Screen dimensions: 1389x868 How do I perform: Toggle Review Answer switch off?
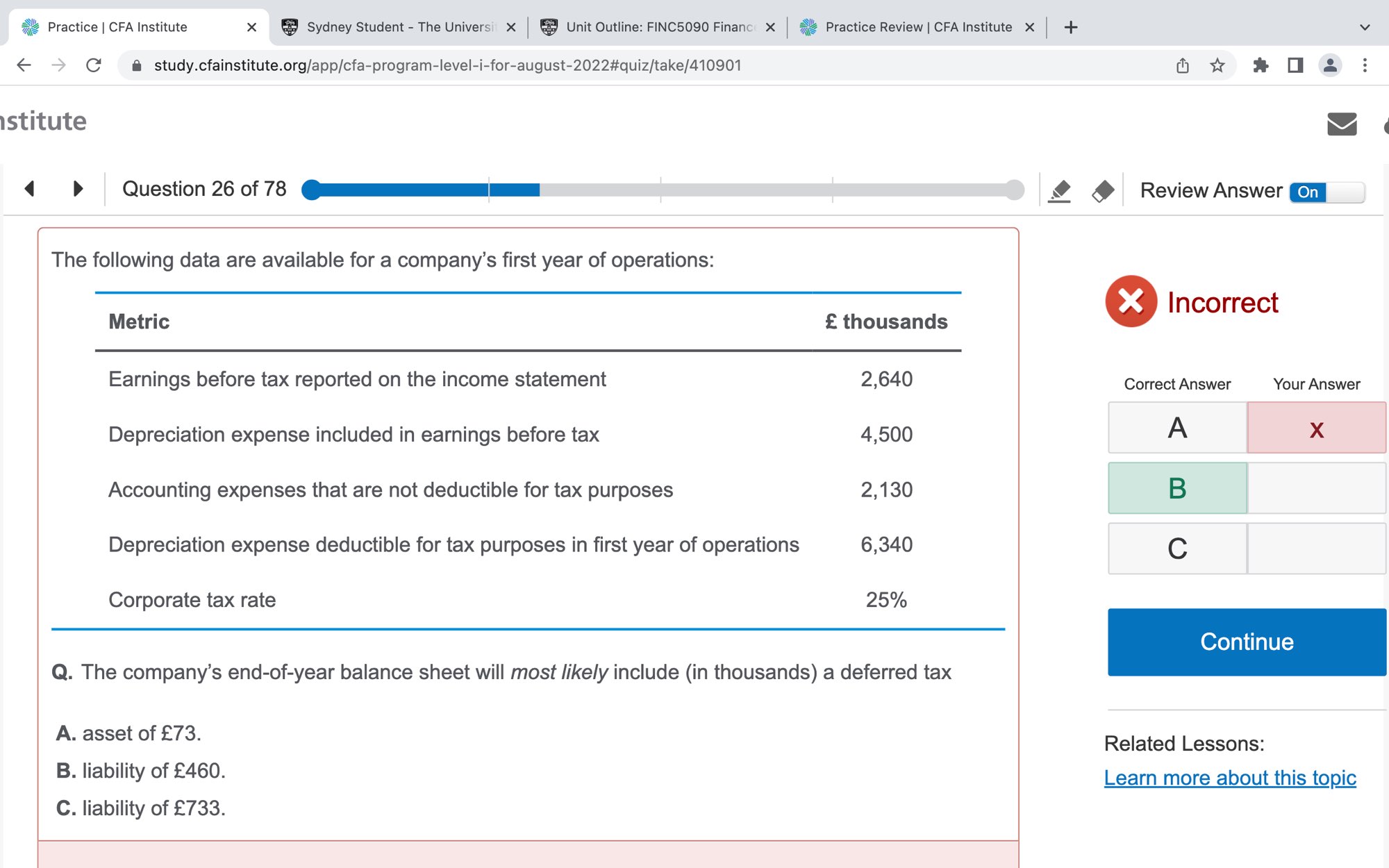coord(1326,192)
